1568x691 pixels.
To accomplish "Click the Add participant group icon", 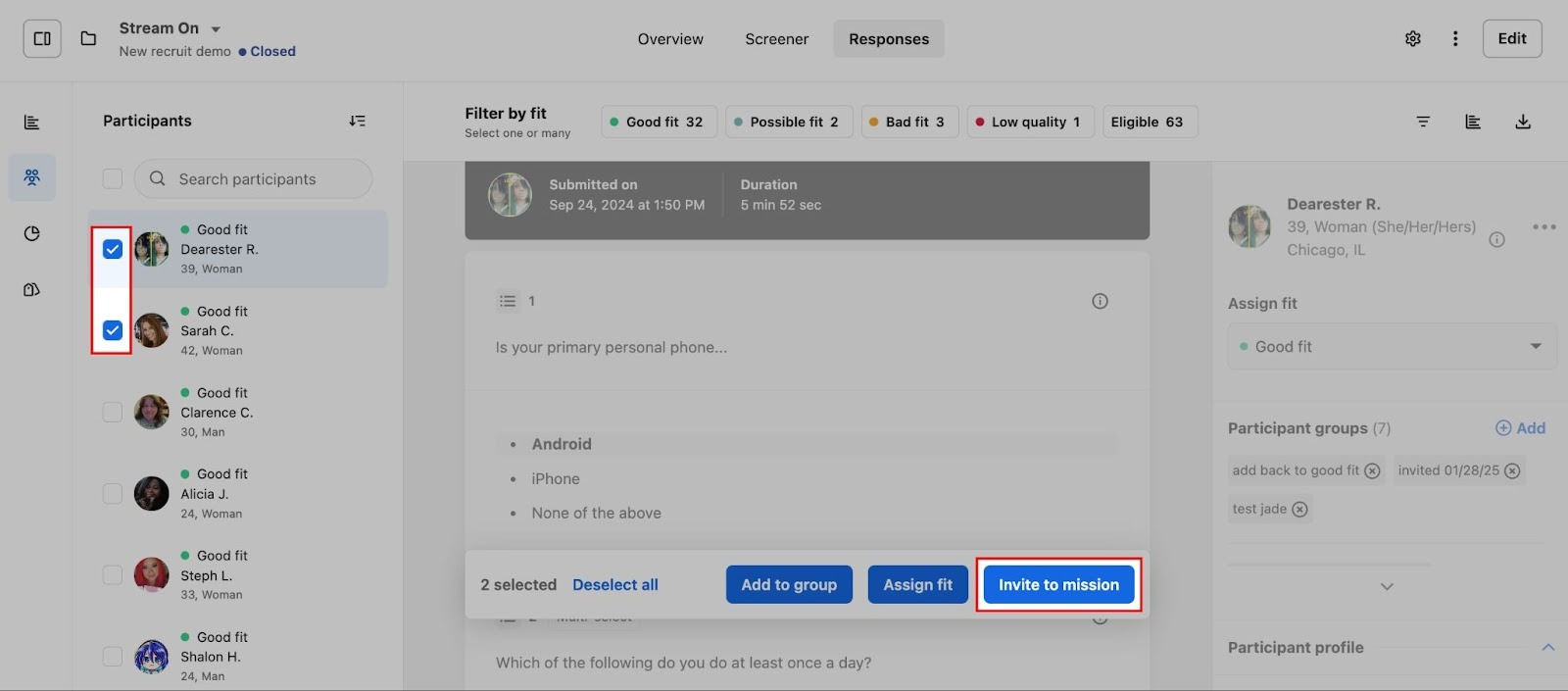I will [x=1503, y=428].
